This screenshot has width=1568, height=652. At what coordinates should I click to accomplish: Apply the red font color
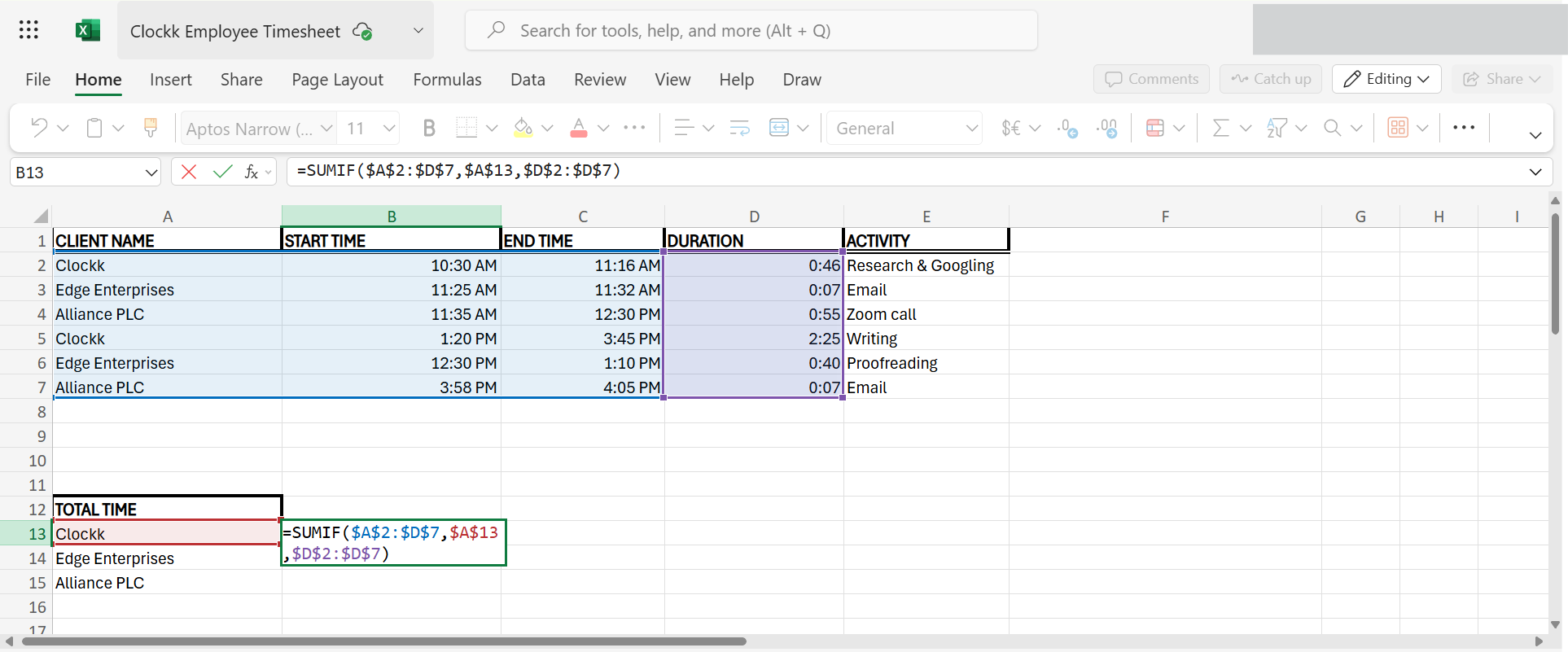(x=579, y=128)
